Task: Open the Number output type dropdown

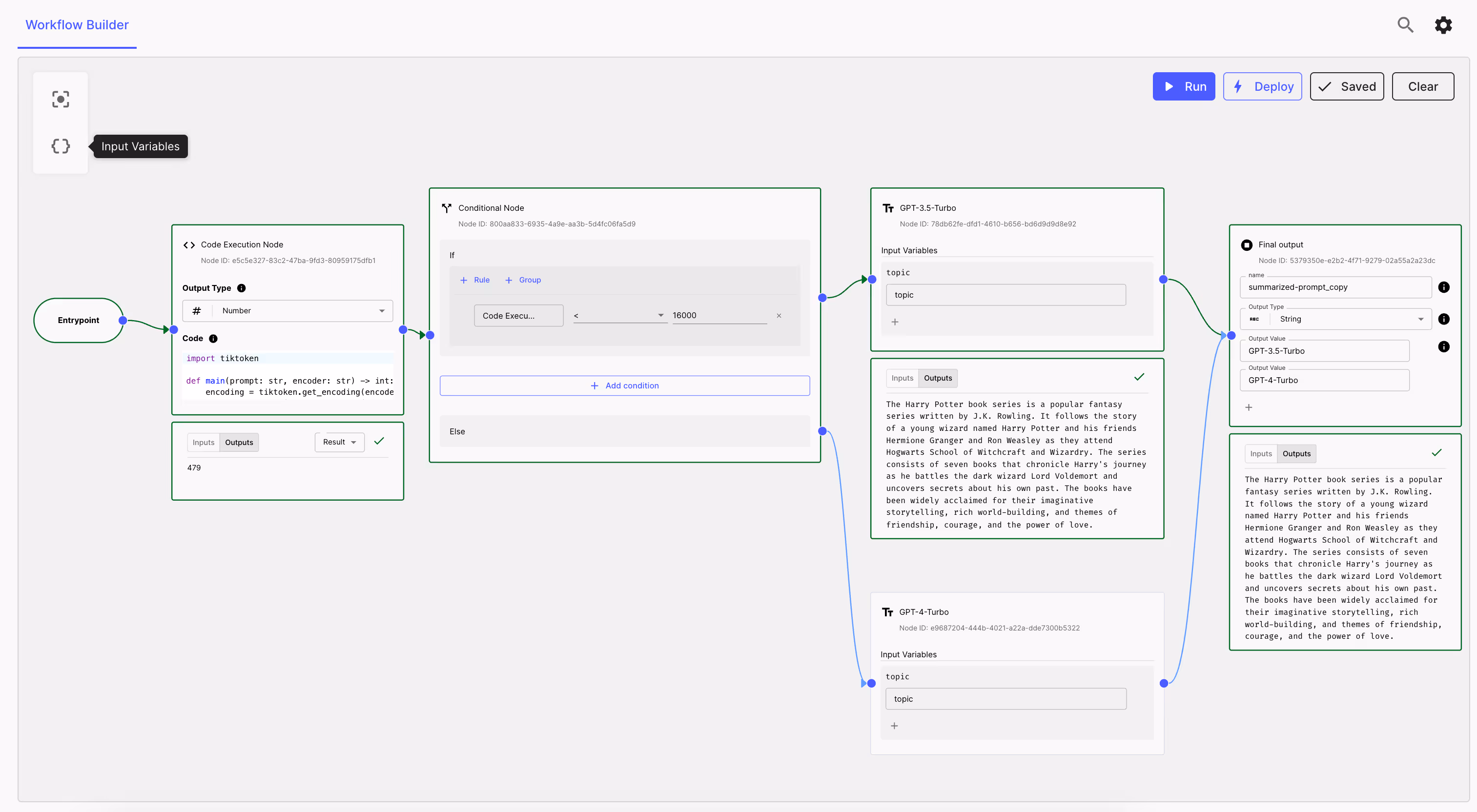Action: 288,310
